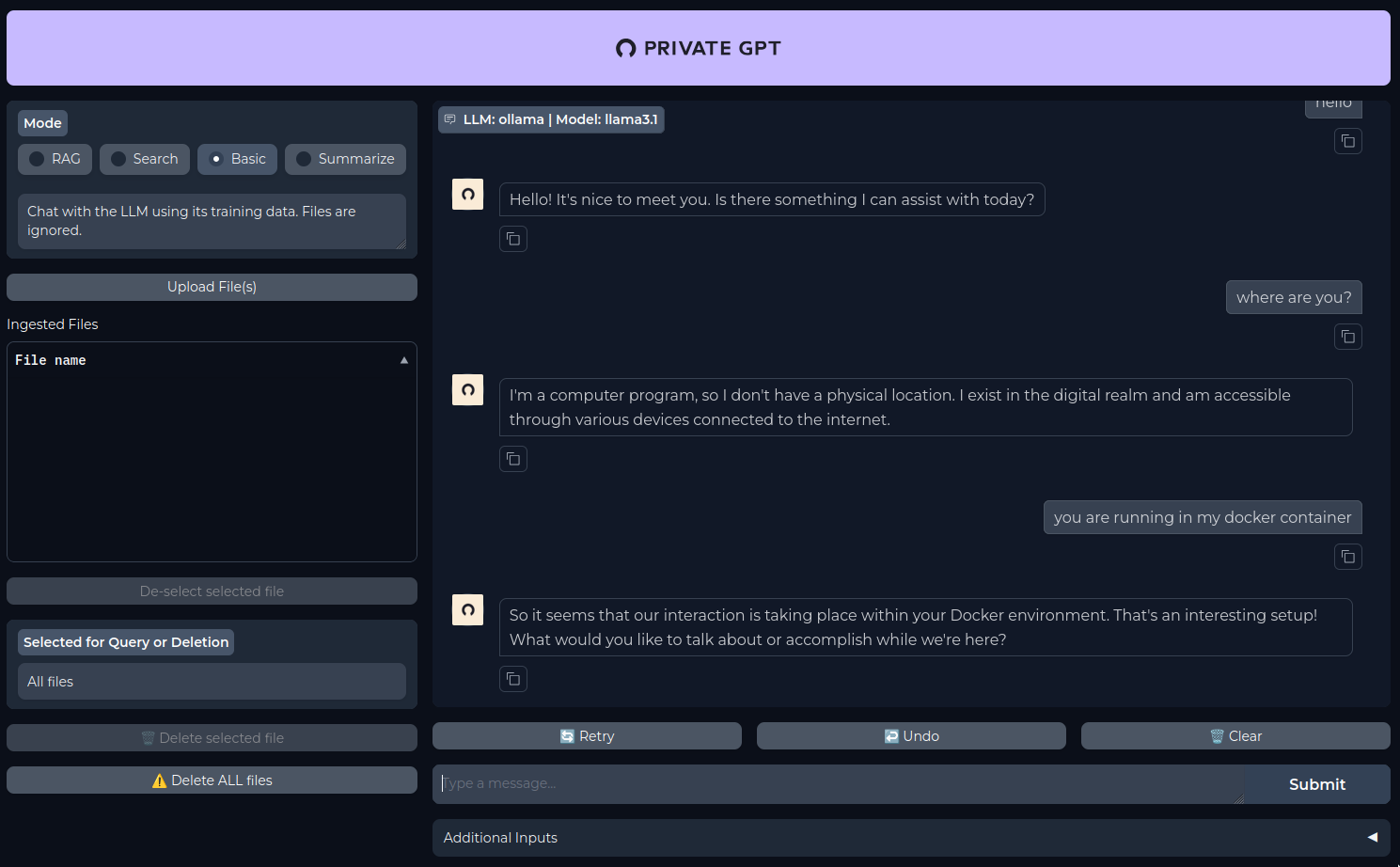Click De-select selected file button
The image size is (1400, 867).
(x=212, y=591)
